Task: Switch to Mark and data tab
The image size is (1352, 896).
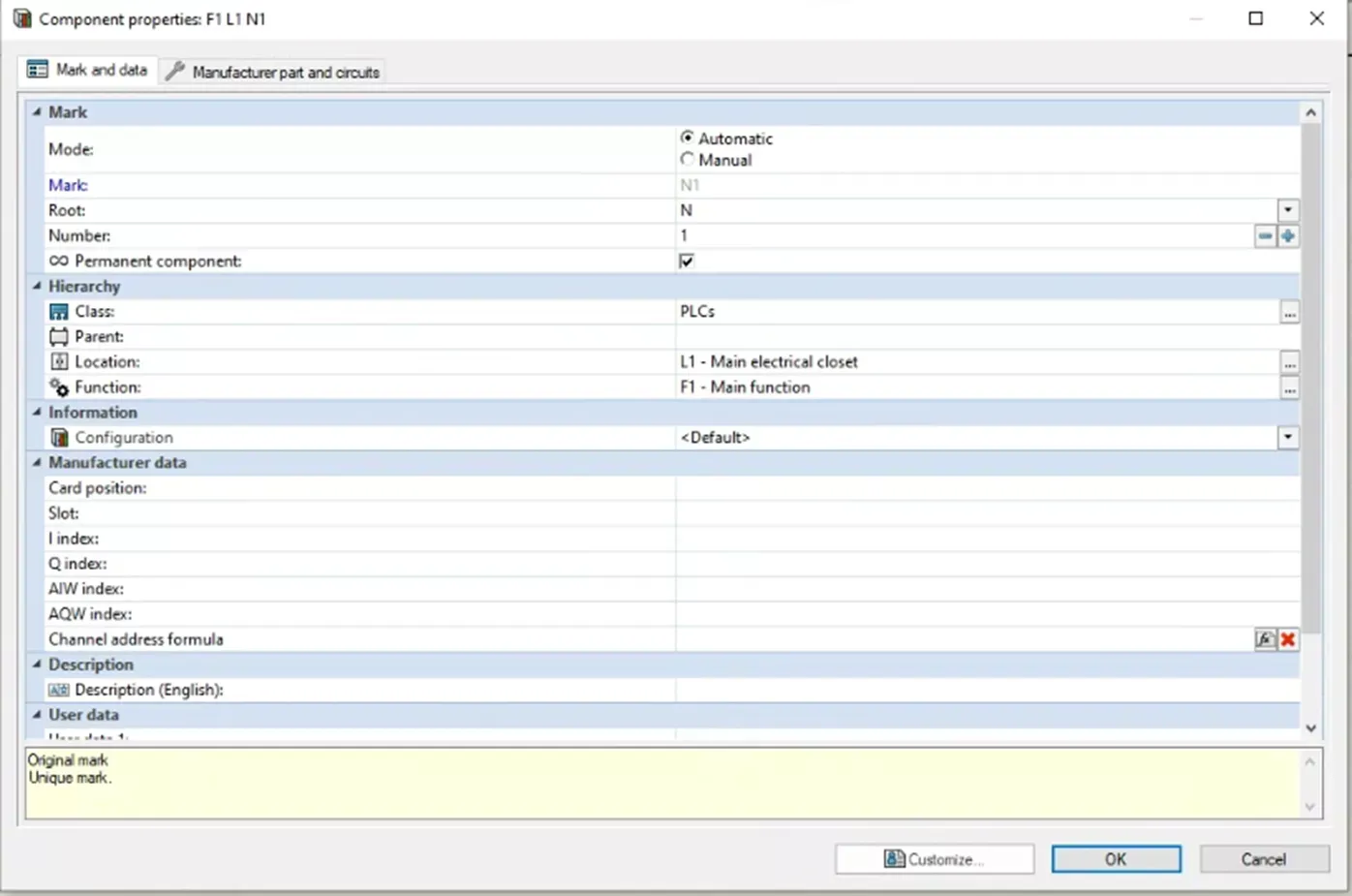Action: [x=87, y=70]
